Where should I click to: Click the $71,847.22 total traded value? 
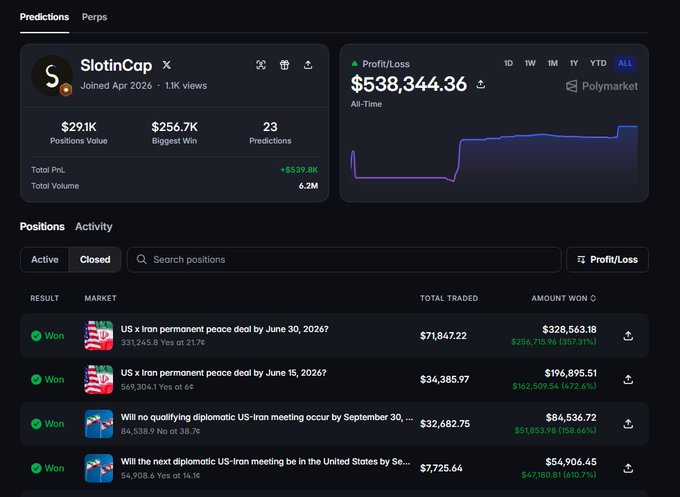[443, 336]
